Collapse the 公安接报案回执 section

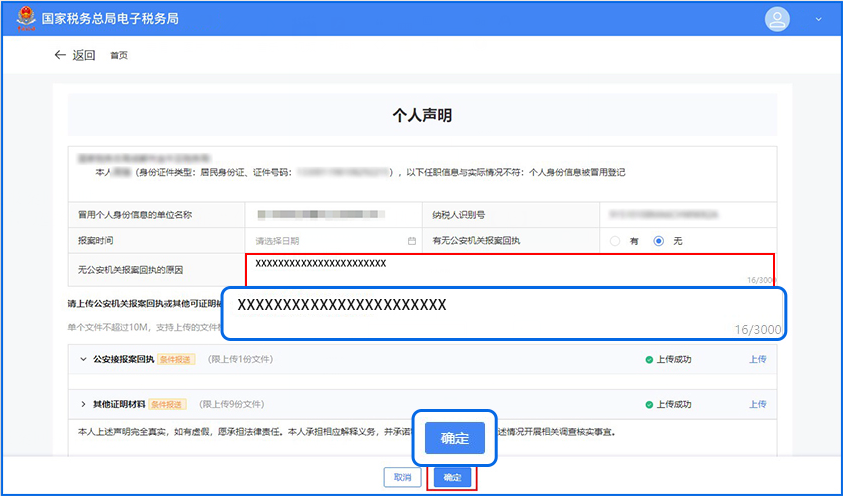click(82, 359)
